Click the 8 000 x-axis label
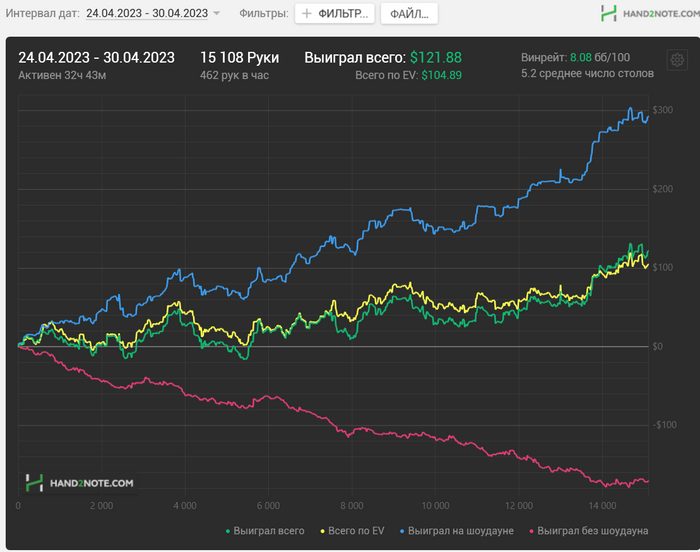 352,506
